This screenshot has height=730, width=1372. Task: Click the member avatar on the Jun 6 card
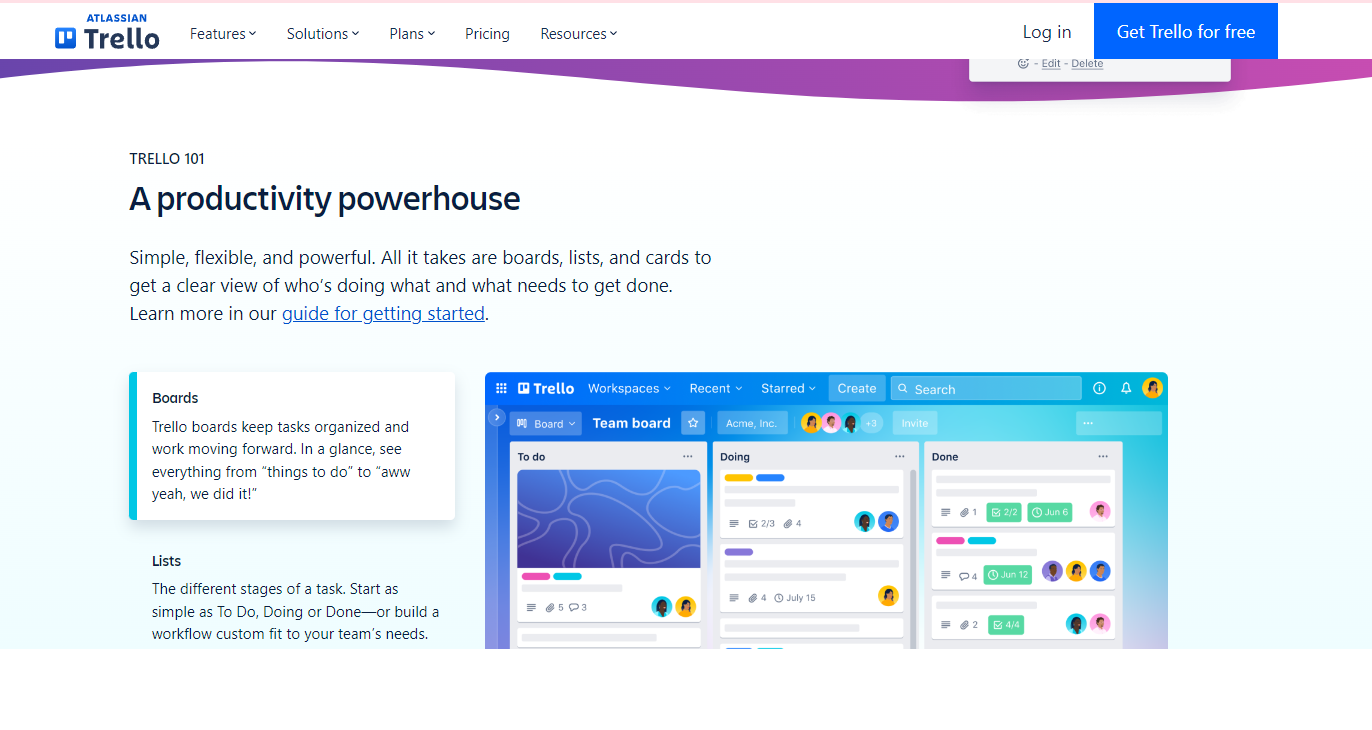[x=1100, y=511]
